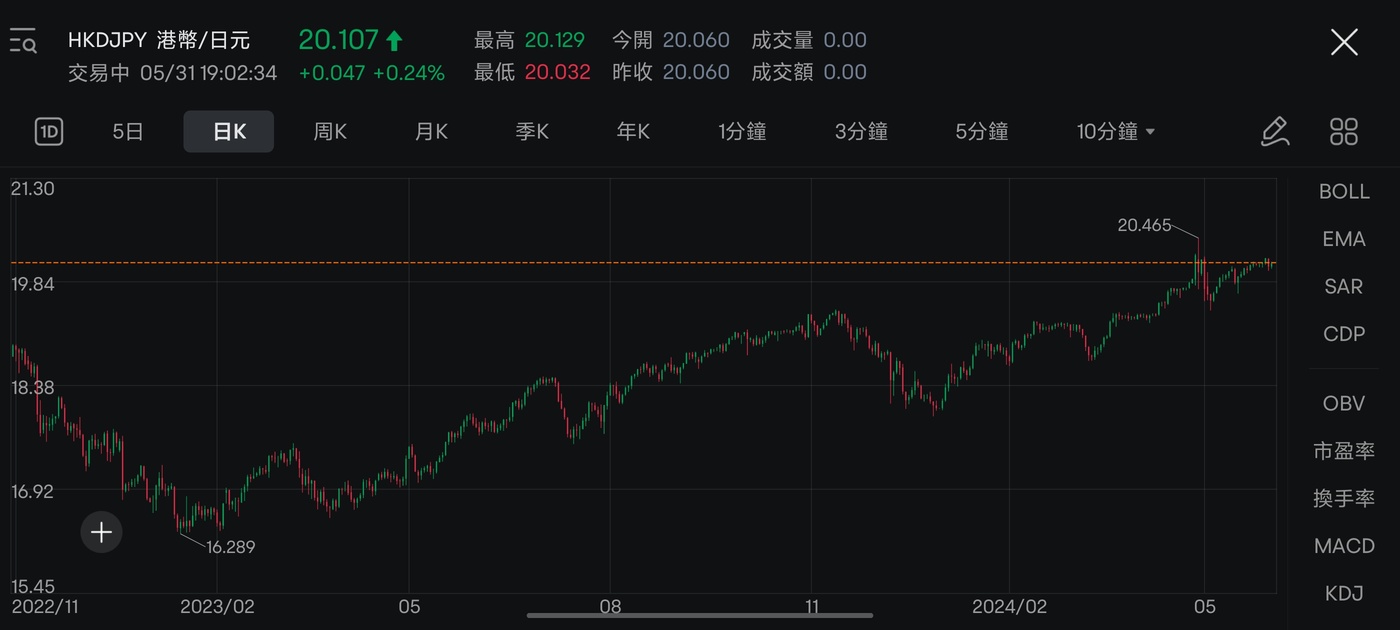Click the 最低 value 20.032
This screenshot has height=630, width=1400.
[557, 72]
